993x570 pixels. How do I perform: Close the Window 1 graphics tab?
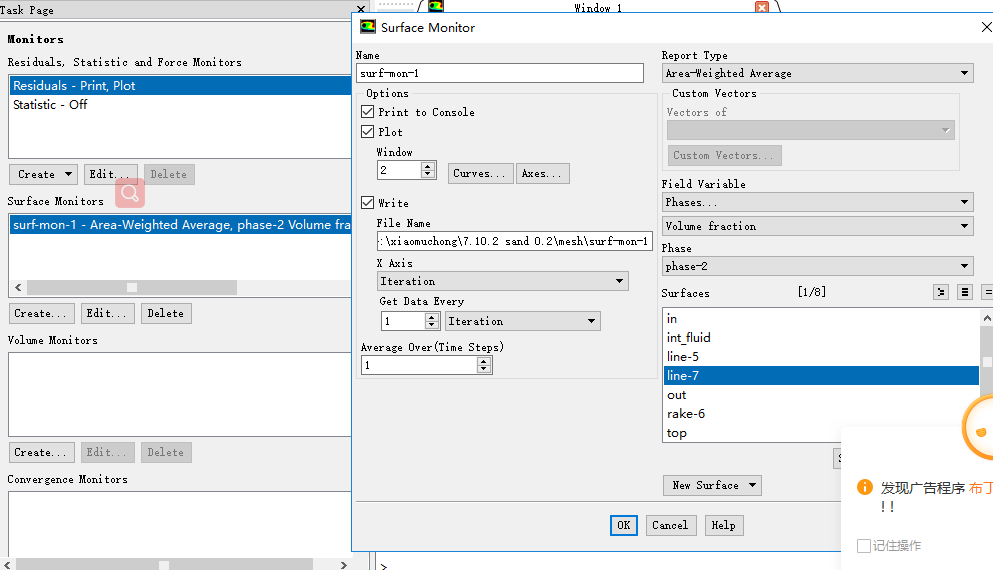pyautogui.click(x=762, y=8)
